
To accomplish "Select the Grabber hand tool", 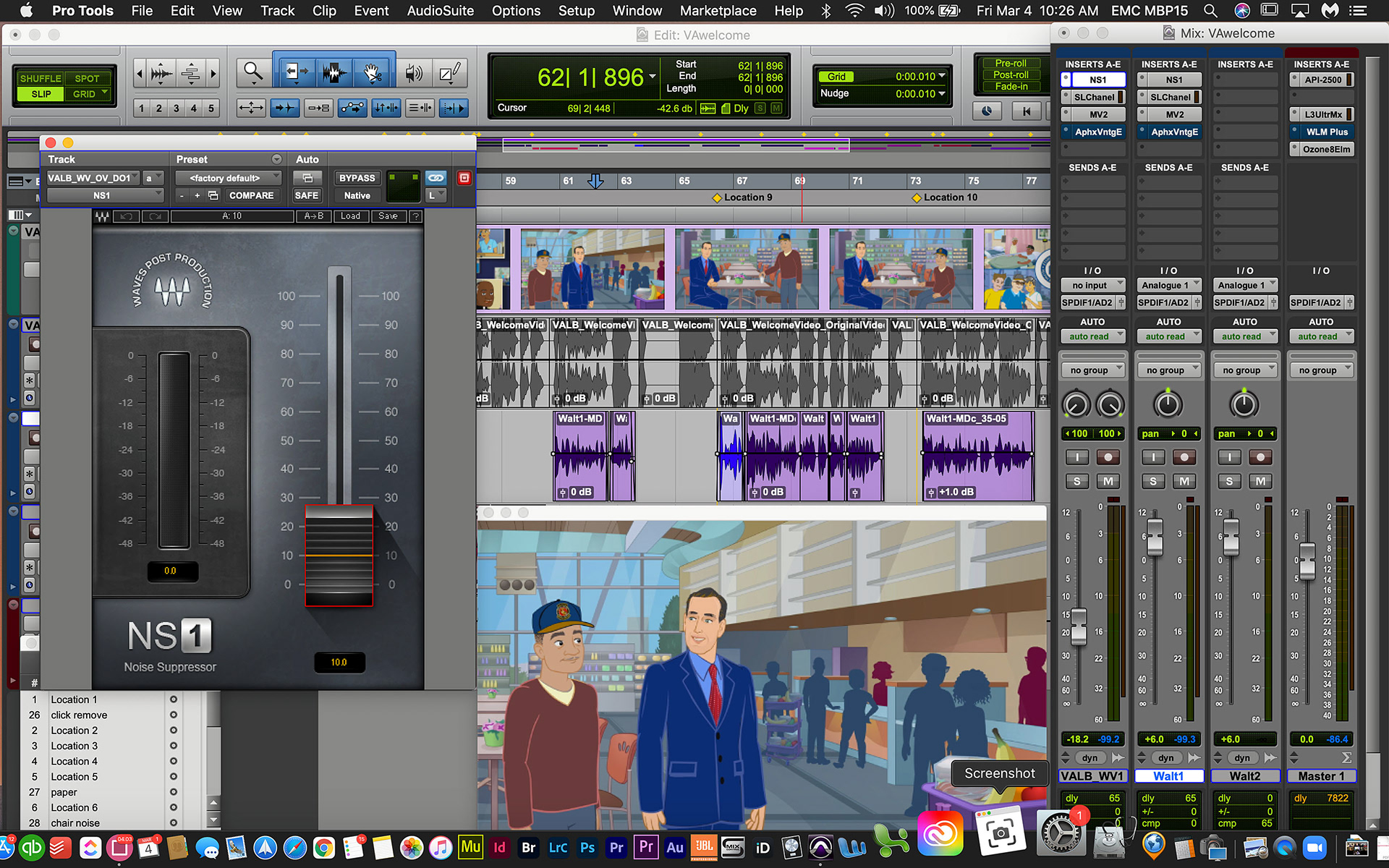I will [373, 72].
